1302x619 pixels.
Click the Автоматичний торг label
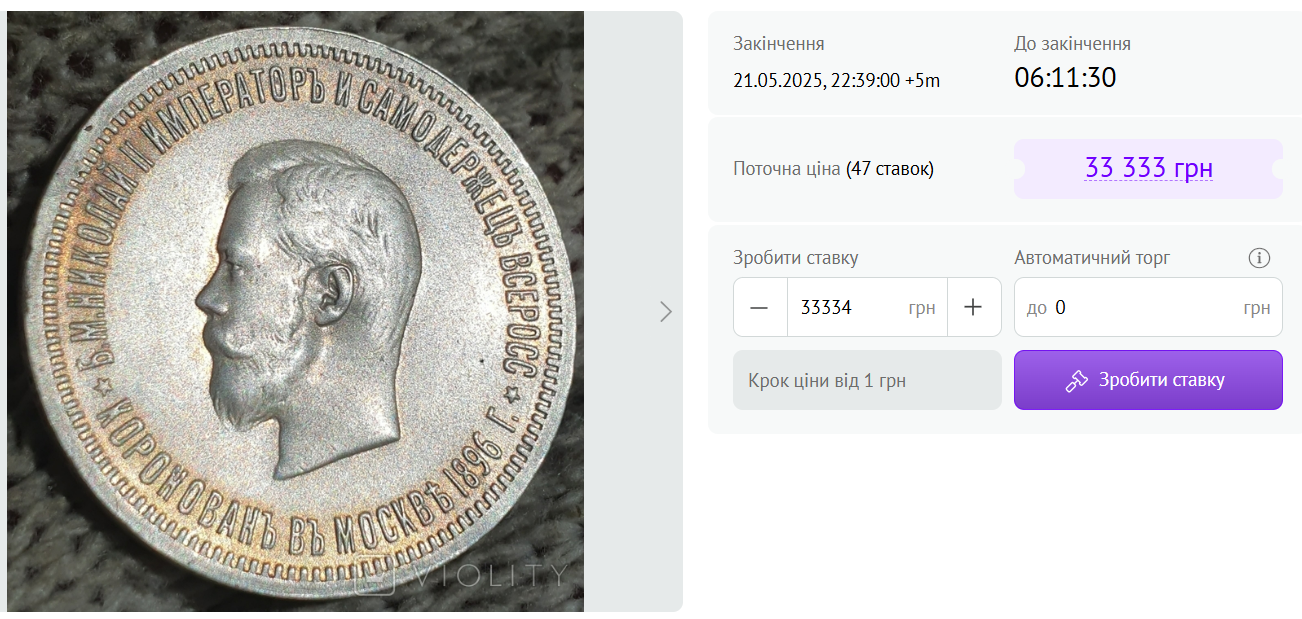1092,258
